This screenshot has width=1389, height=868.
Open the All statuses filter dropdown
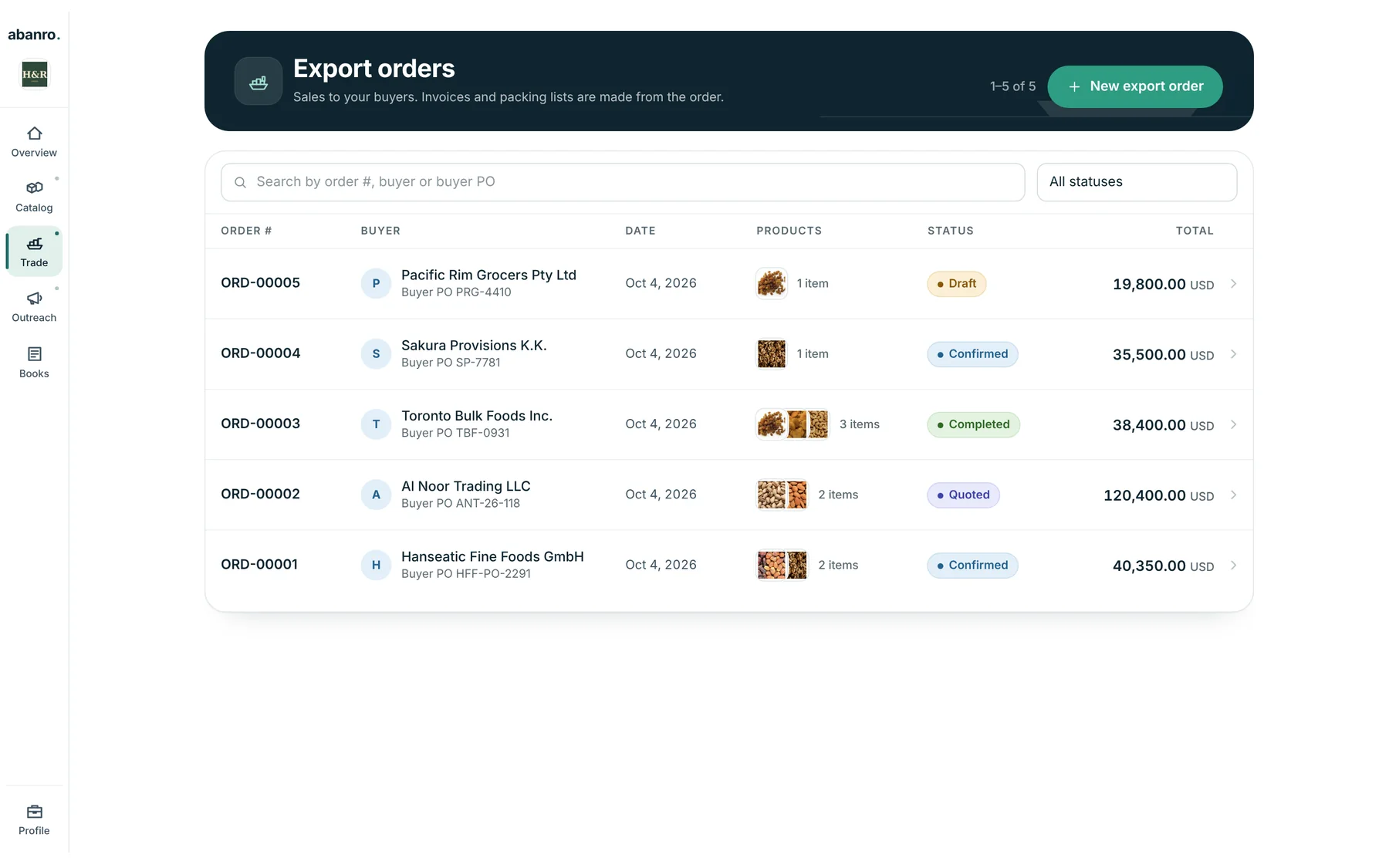(x=1137, y=182)
